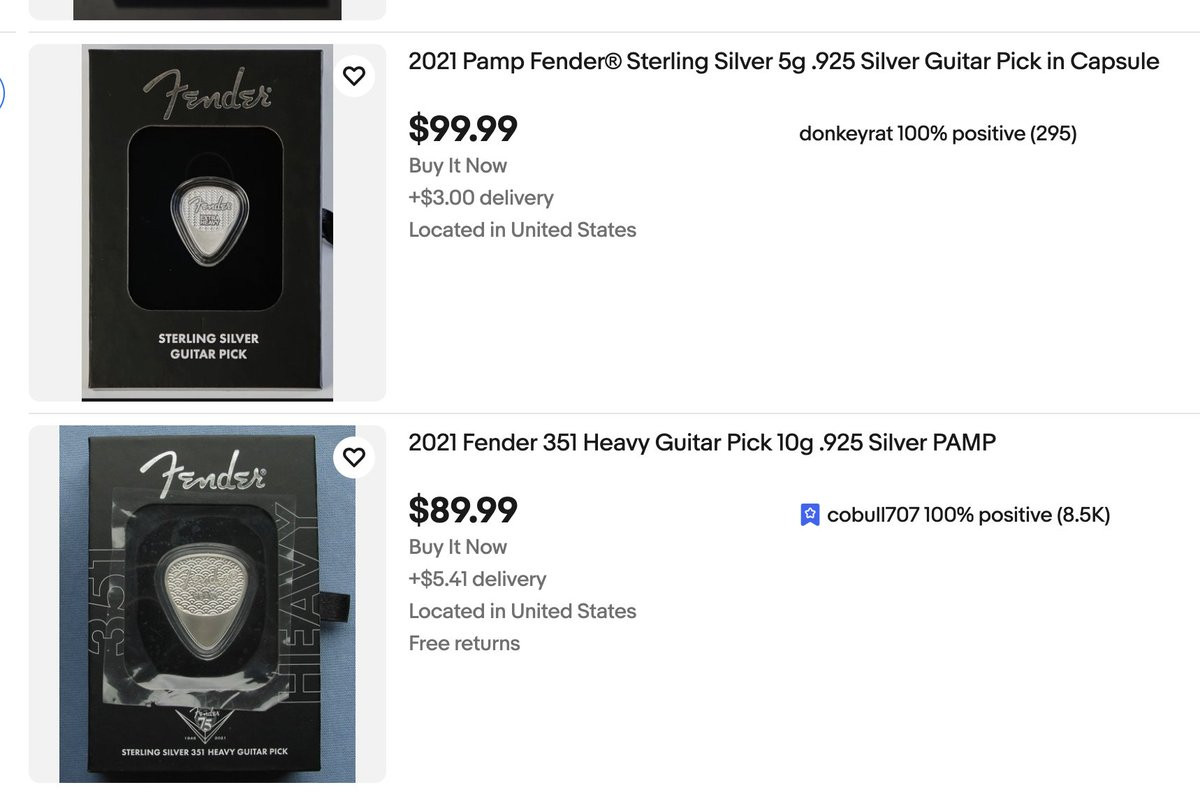
Task: Open the 2021 Pamp Fender Sterling Silver 5g listing title
Action: pyautogui.click(x=783, y=62)
